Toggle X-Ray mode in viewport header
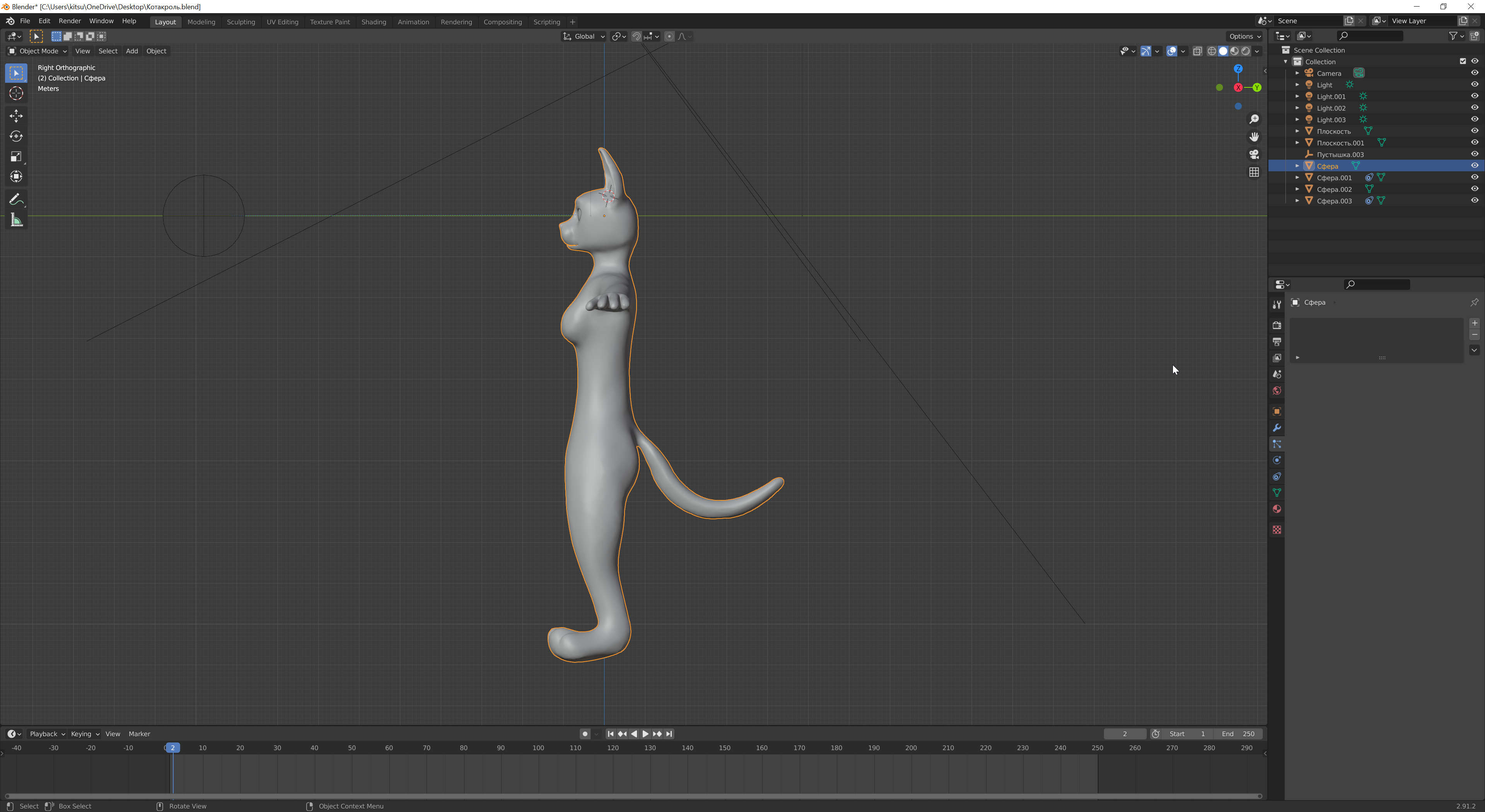This screenshot has height=812, width=1485. 1198,51
